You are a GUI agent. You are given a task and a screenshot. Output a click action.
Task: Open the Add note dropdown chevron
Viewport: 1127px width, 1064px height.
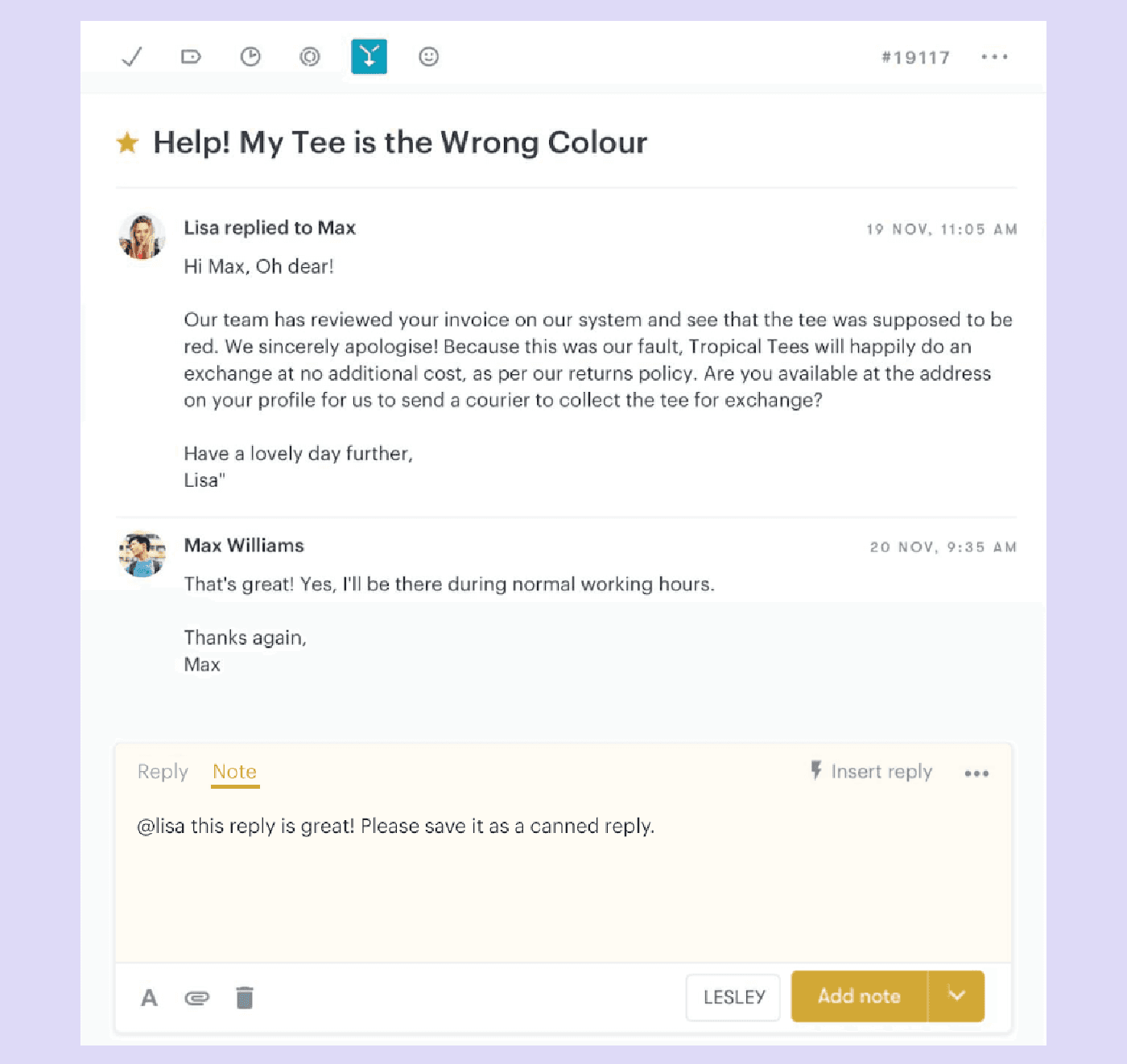[957, 996]
